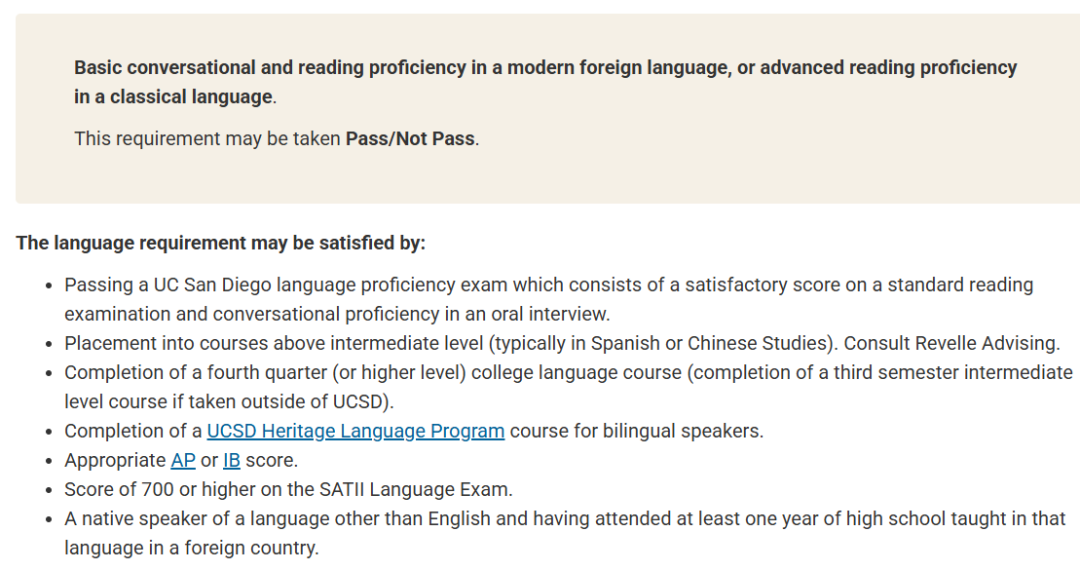Click the text "course for bilingual speakers"
The width and height of the screenshot is (1080, 570).
pyautogui.click(x=636, y=431)
